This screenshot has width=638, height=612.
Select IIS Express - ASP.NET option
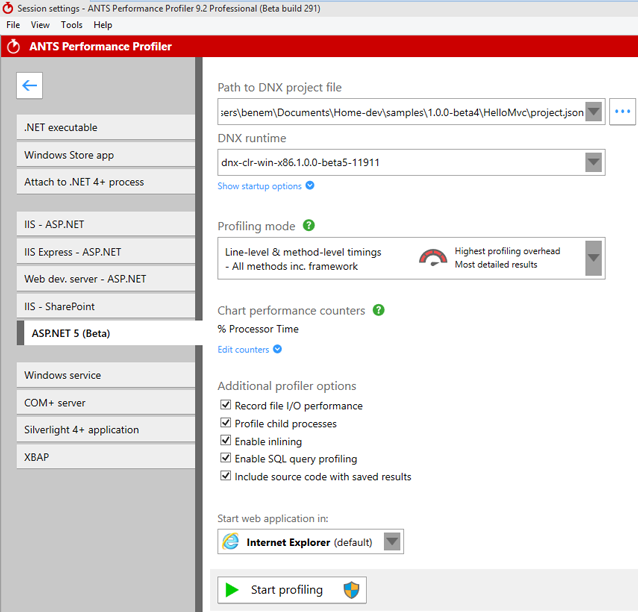click(106, 252)
